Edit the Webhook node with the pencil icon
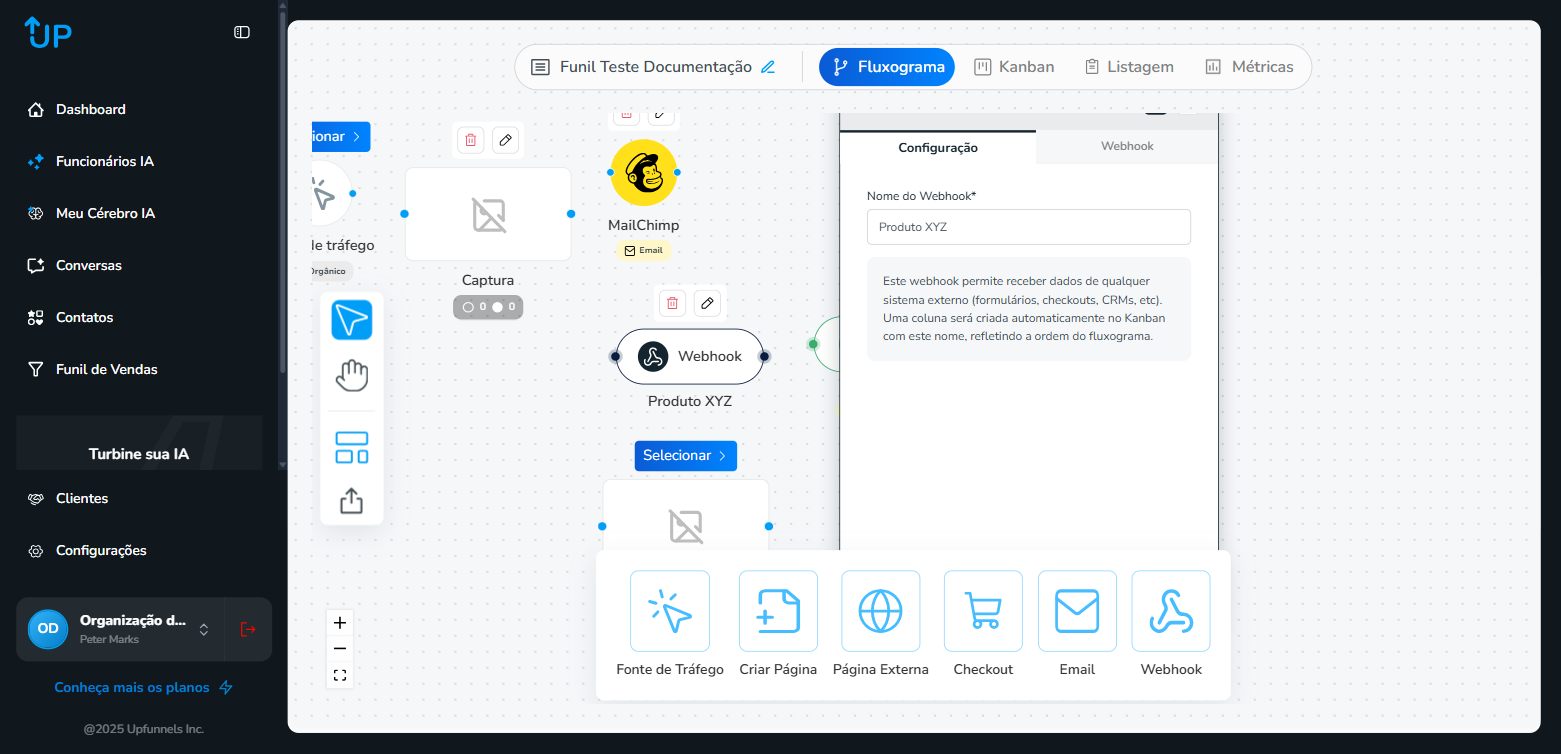 tap(707, 301)
